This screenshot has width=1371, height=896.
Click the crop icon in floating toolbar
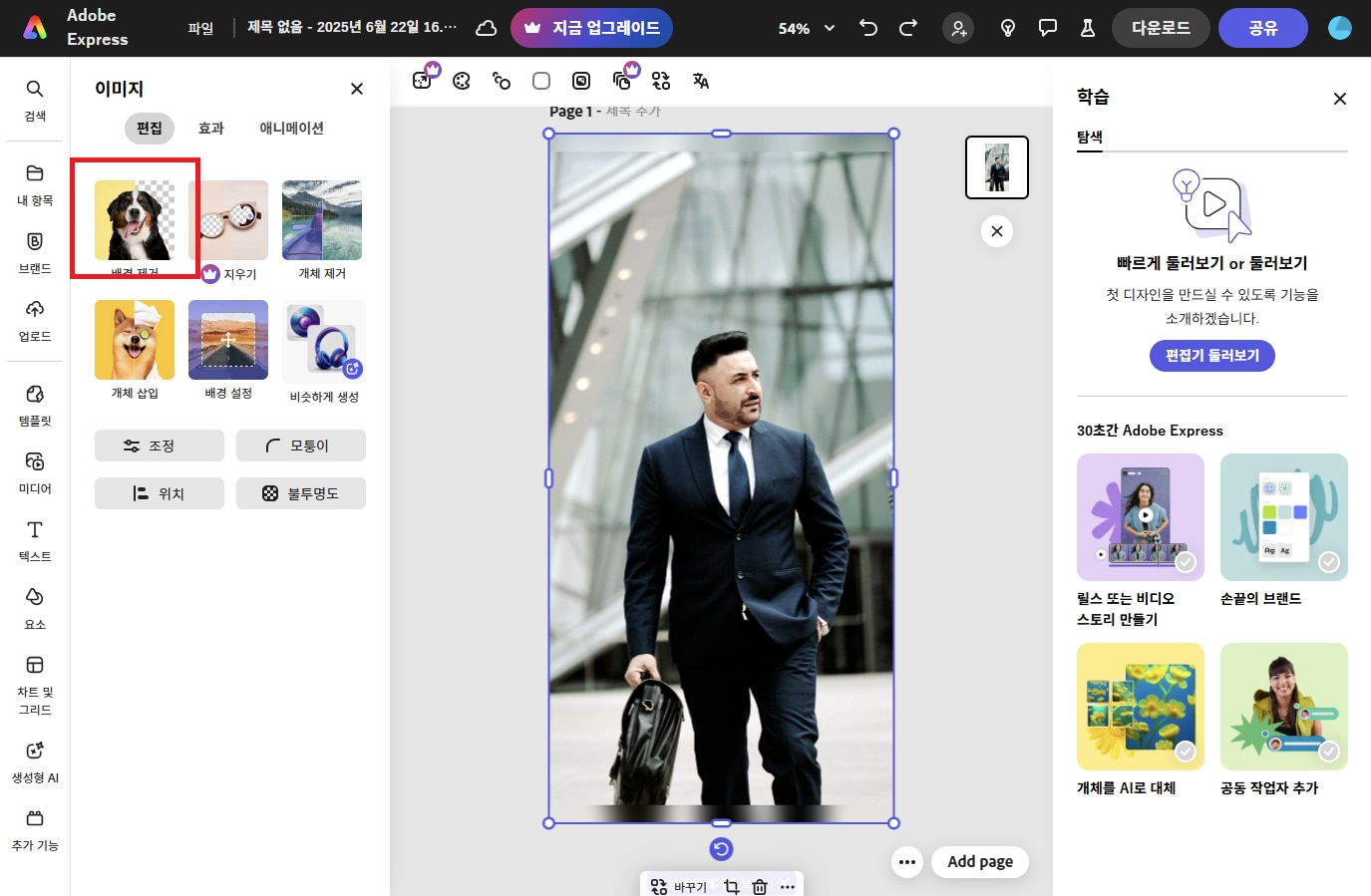click(x=732, y=887)
